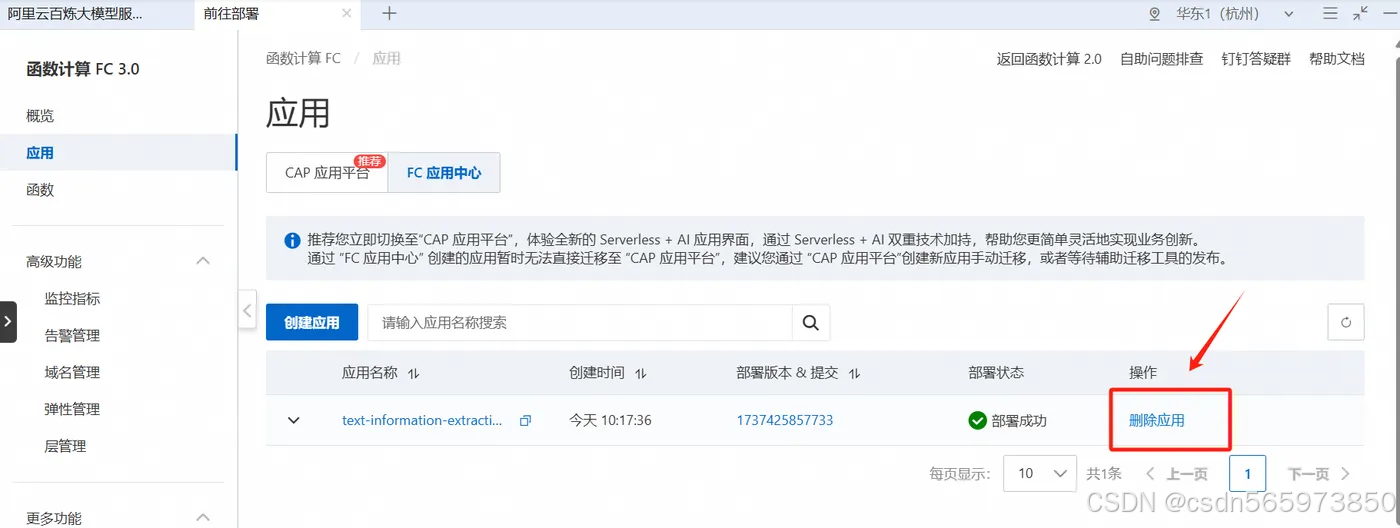Collapse the left sidebar with arrow handle

point(247,311)
